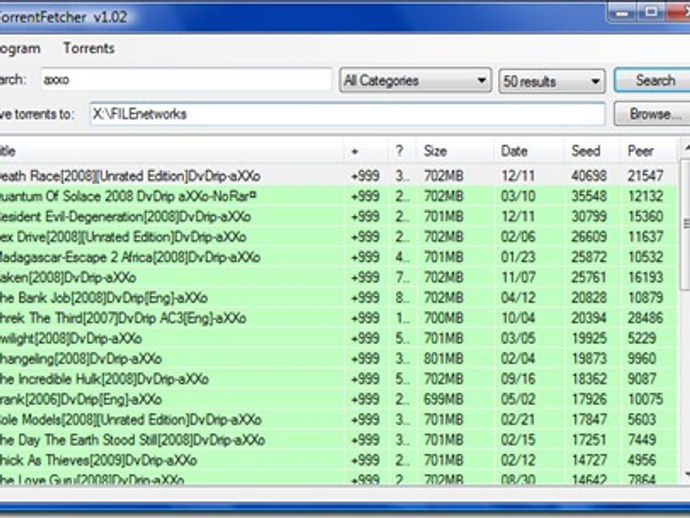The width and height of the screenshot is (690, 518).
Task: Select Changeling[2008]DvDrip-aXXo row
Action: coord(338,358)
